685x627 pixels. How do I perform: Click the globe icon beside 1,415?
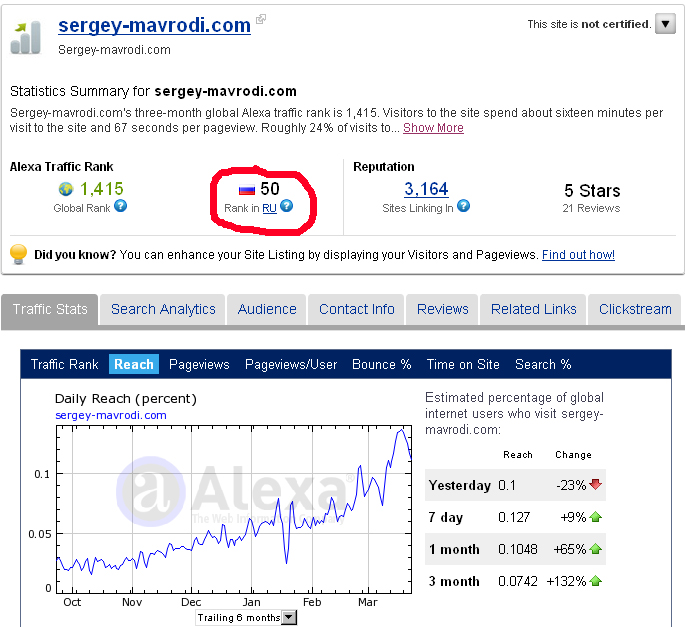click(66, 189)
